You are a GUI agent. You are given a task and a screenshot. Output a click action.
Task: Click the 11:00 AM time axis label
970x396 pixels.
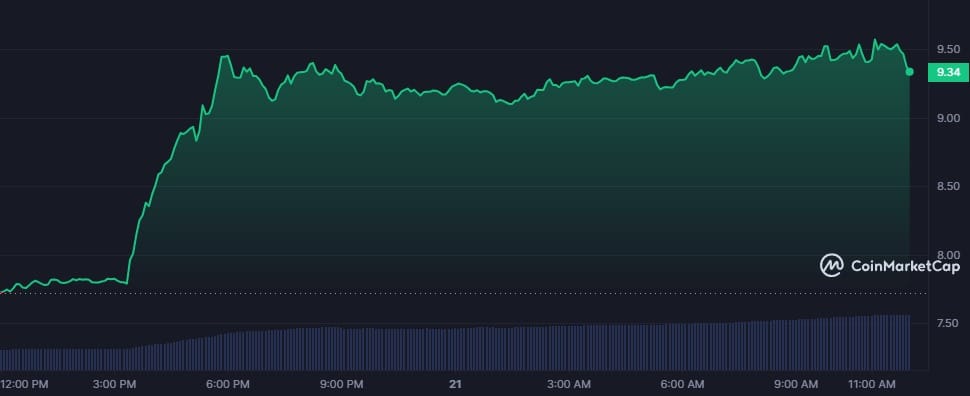(x=873, y=384)
